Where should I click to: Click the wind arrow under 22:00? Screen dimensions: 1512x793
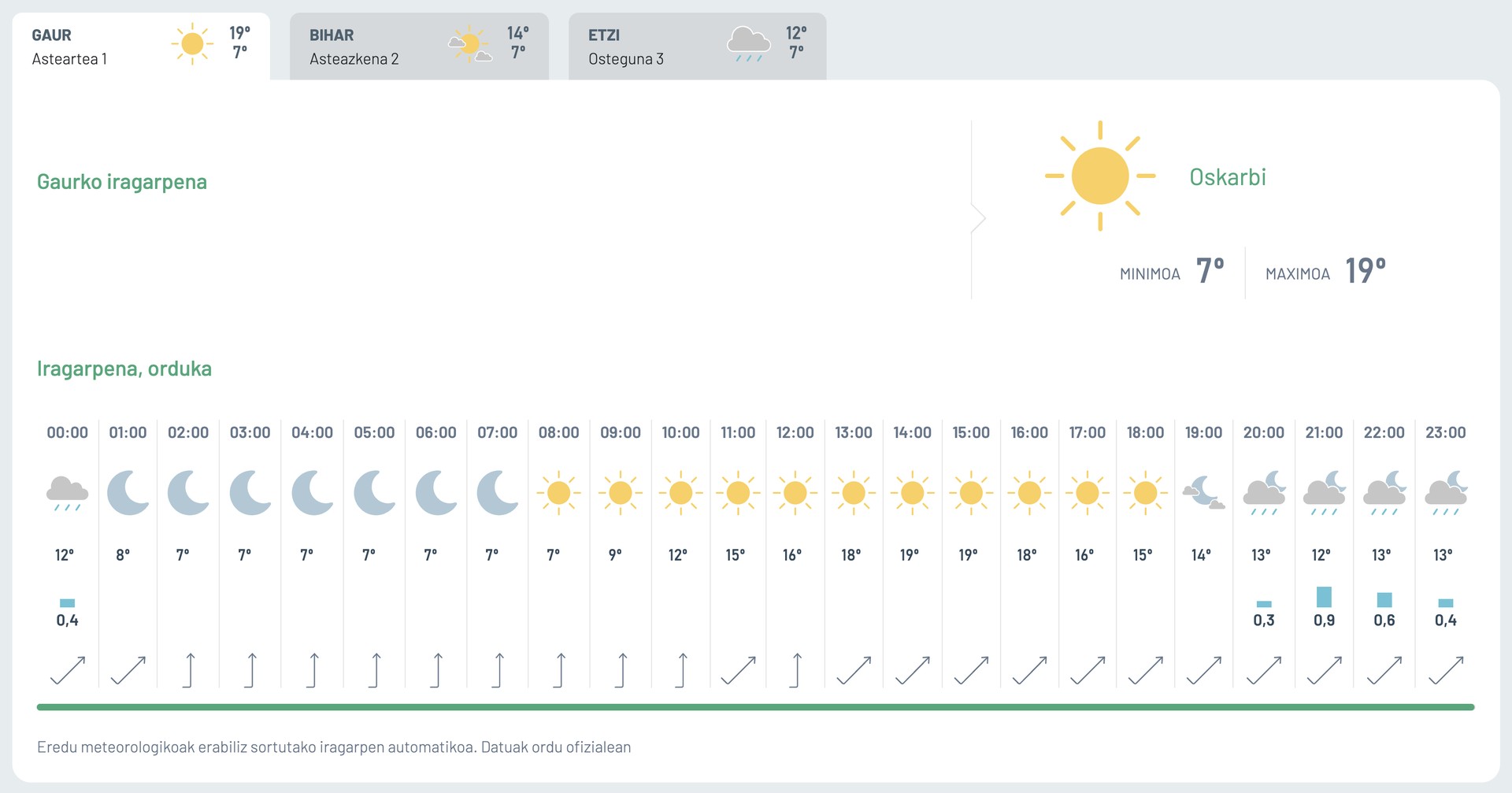tap(1384, 670)
